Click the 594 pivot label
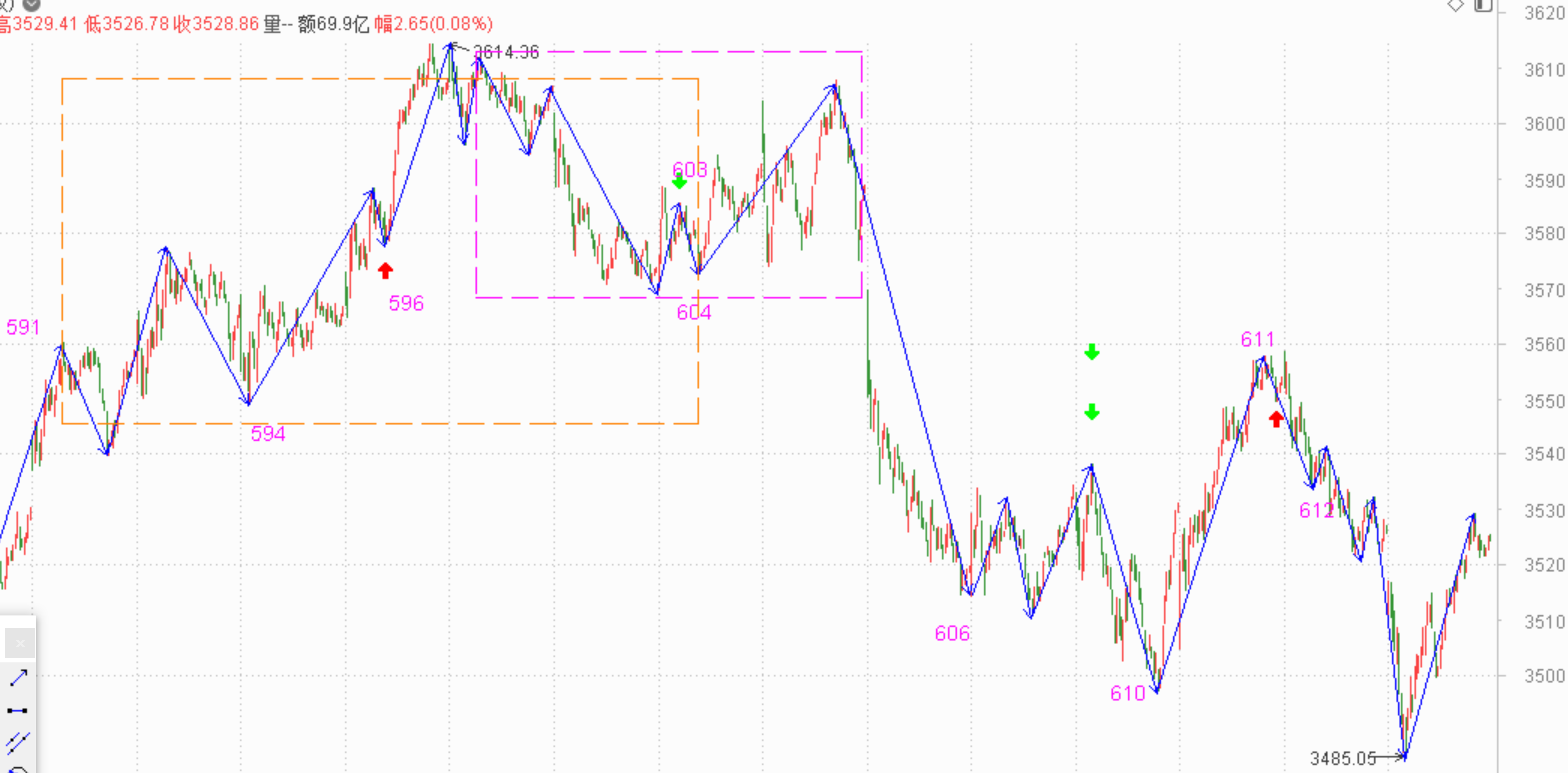 268,434
